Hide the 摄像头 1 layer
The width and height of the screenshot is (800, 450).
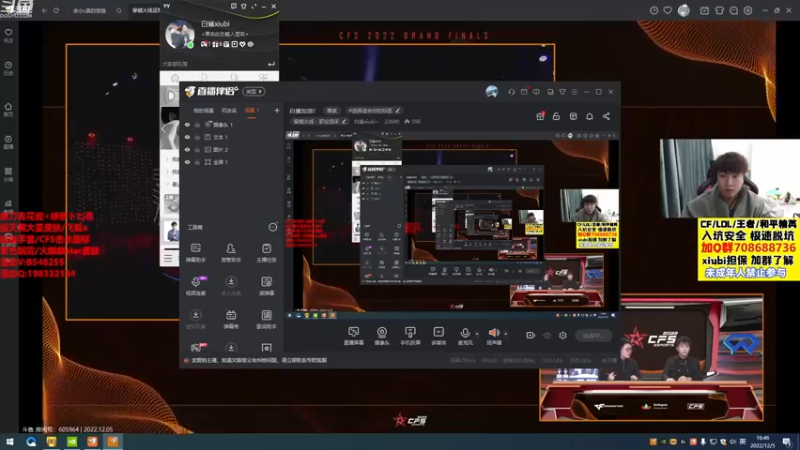point(187,124)
